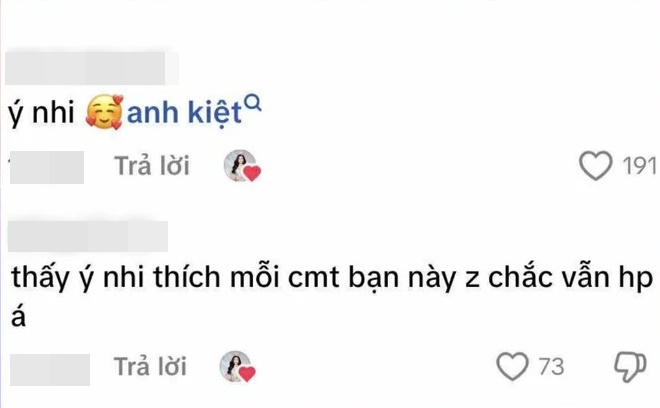Tap the red heart badge on the second comment's avatar
The height and width of the screenshot is (408, 660).
point(248,373)
